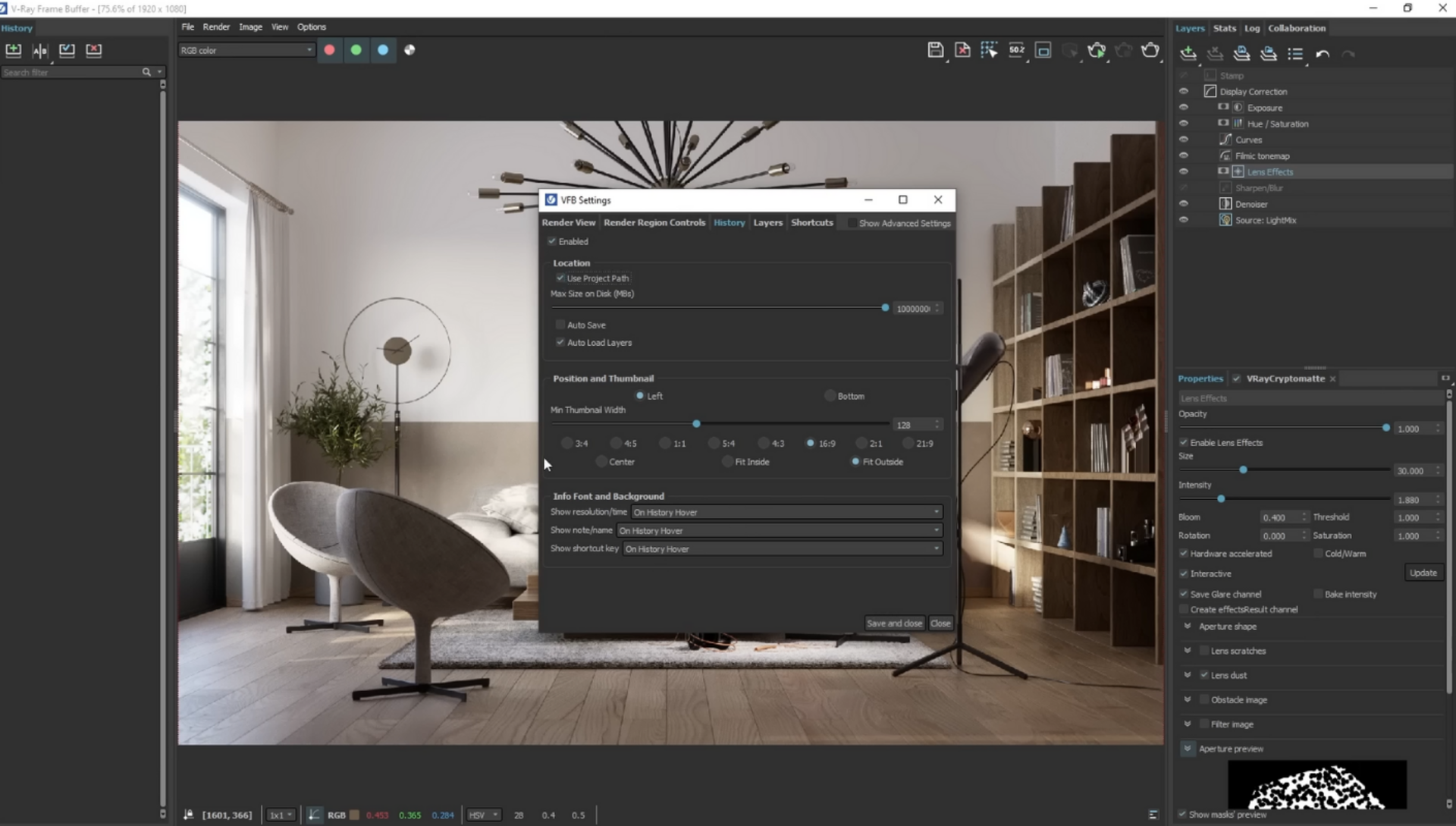Toggle visibility of Filmic tonemap layer

(1183, 155)
